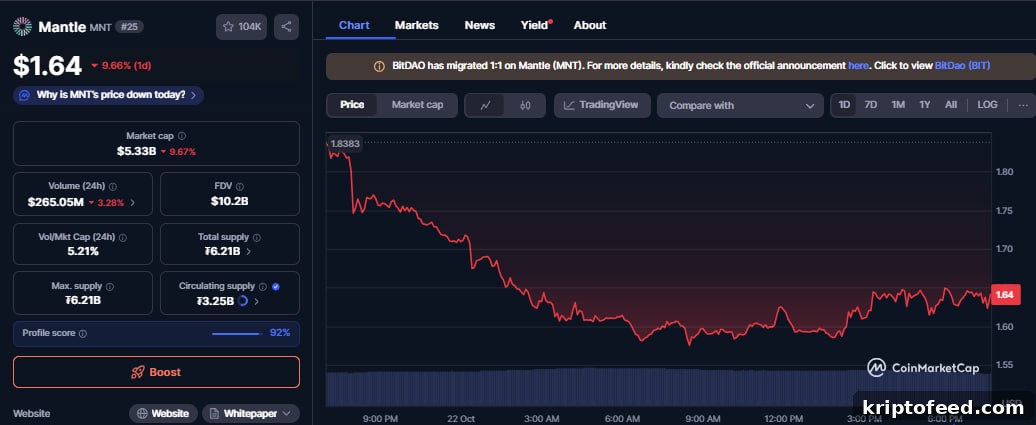
Task: Click the warning icon in BitDAO notice
Action: [x=379, y=66]
